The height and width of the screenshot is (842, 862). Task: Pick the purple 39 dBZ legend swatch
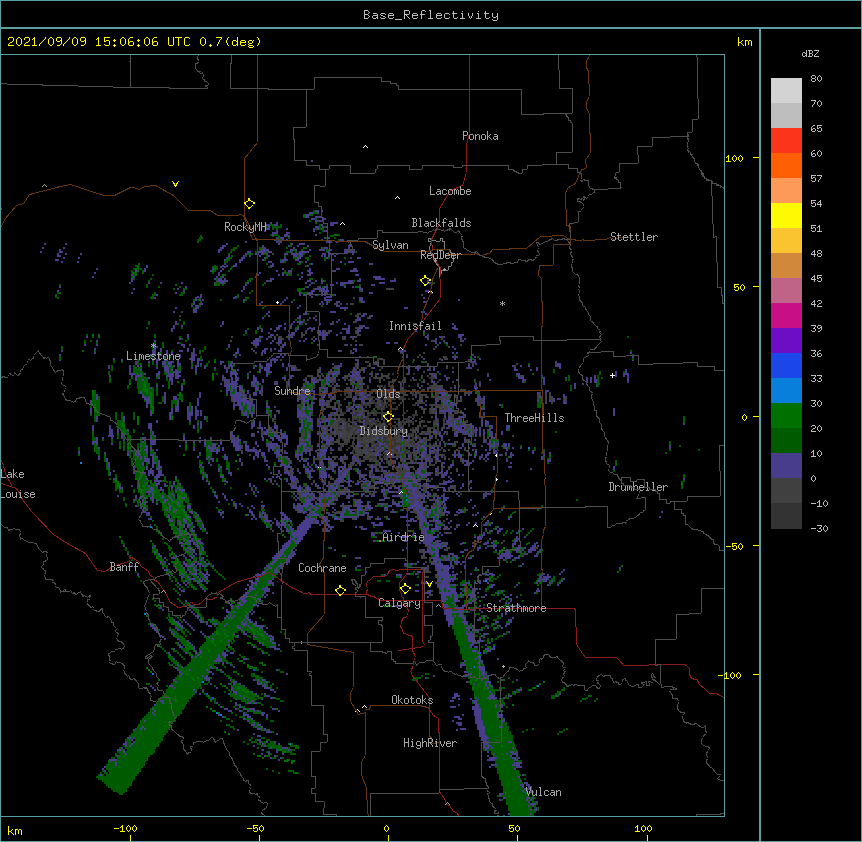[786, 341]
